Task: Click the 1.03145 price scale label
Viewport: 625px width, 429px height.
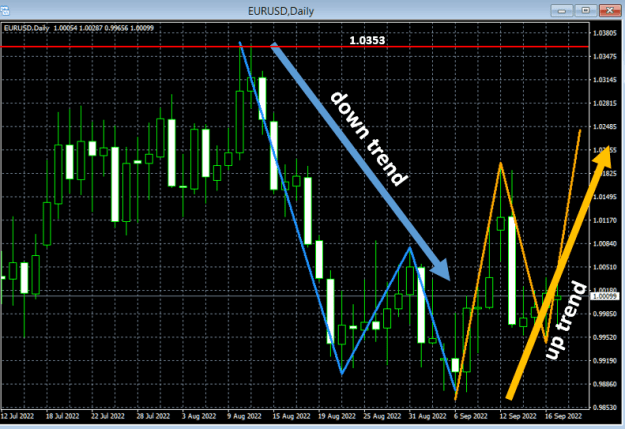Action: pyautogui.click(x=605, y=80)
